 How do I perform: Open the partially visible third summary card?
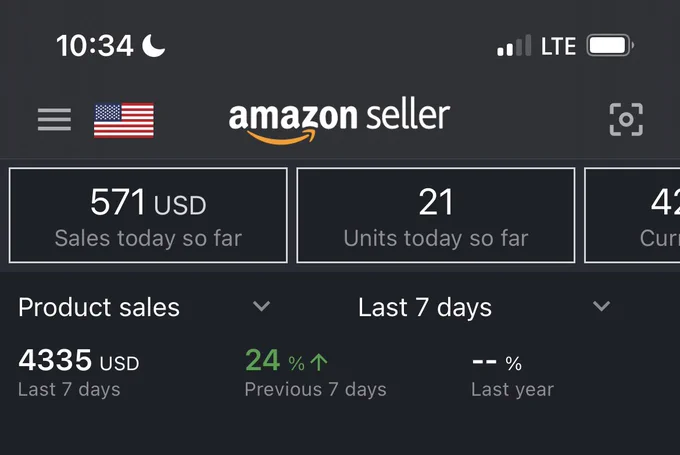coord(632,215)
